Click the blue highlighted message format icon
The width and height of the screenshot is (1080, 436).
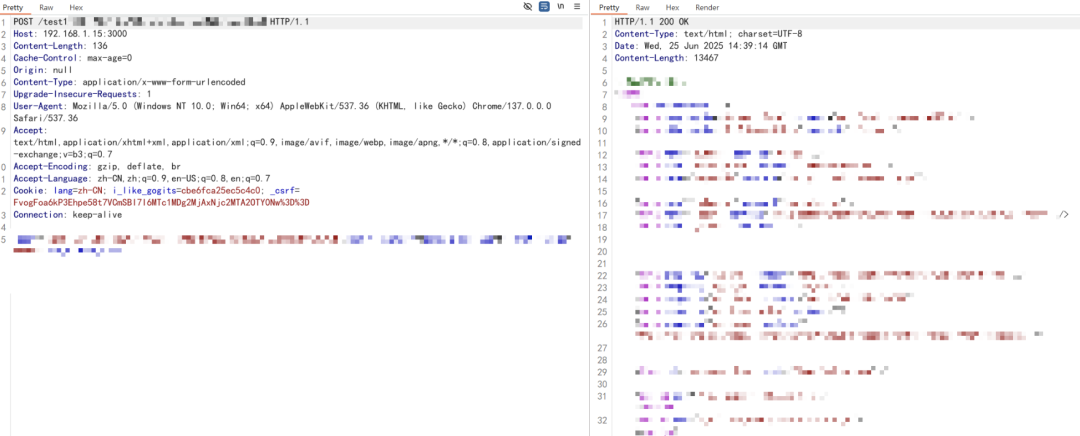(544, 7)
